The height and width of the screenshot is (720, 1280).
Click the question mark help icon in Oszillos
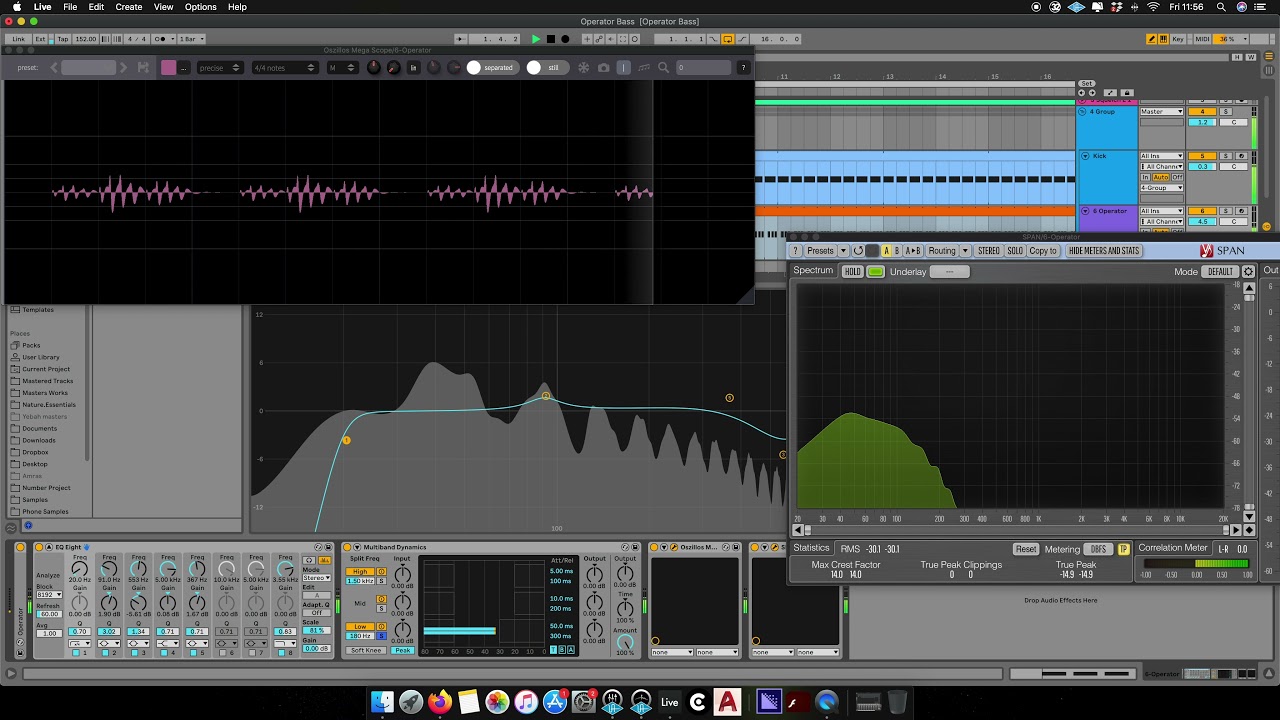[742, 68]
